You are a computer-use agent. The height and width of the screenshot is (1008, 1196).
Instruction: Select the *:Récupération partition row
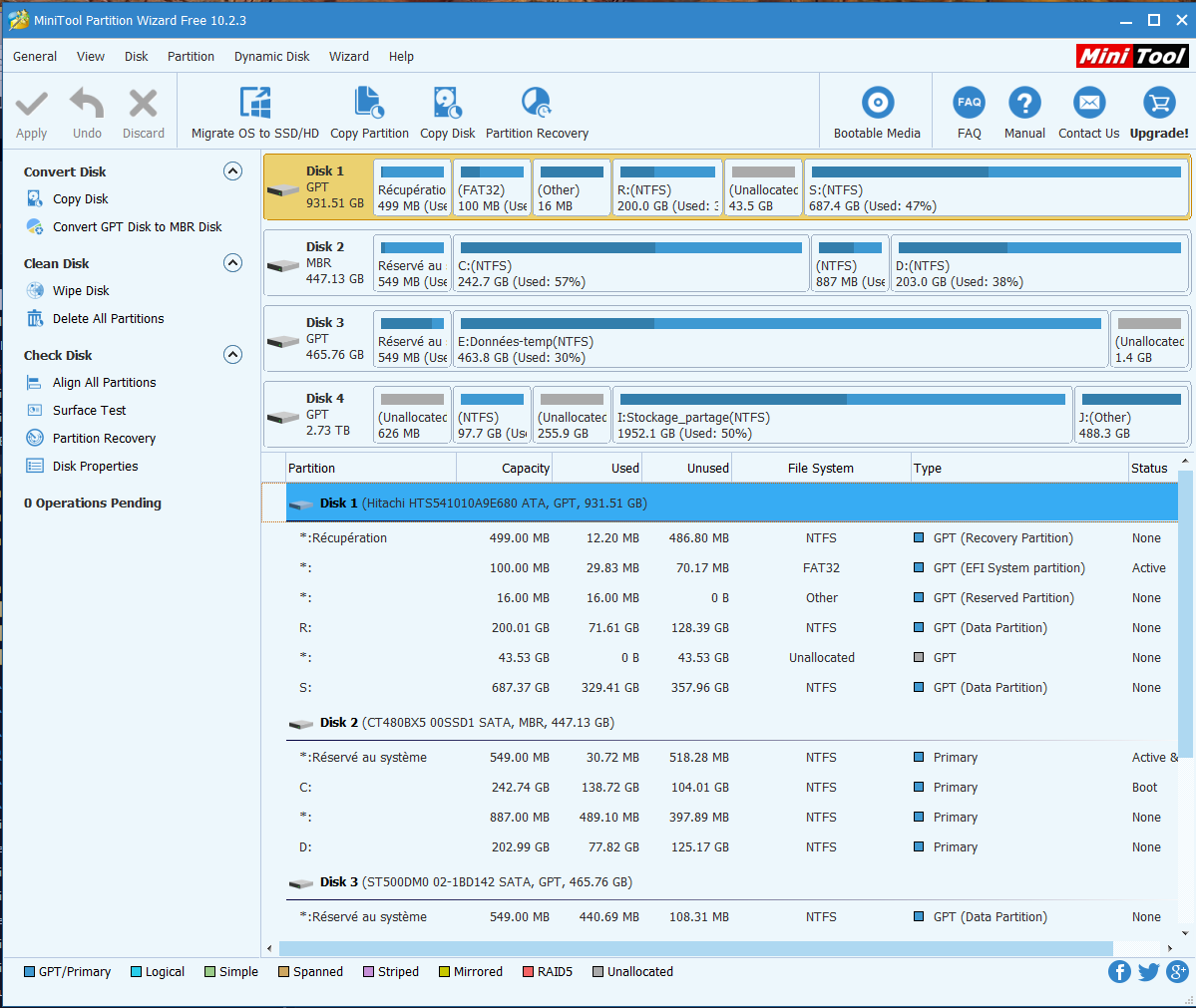pyautogui.click(x=732, y=538)
